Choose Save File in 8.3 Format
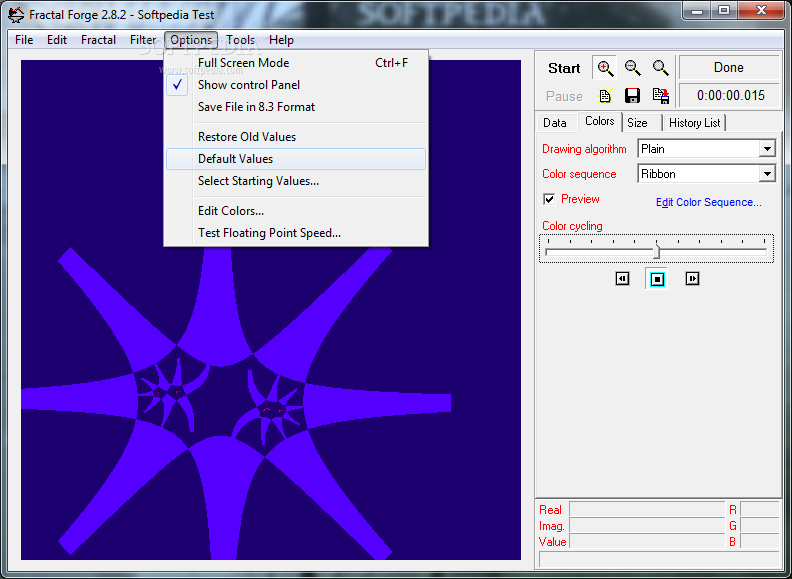792x579 pixels. click(296, 107)
